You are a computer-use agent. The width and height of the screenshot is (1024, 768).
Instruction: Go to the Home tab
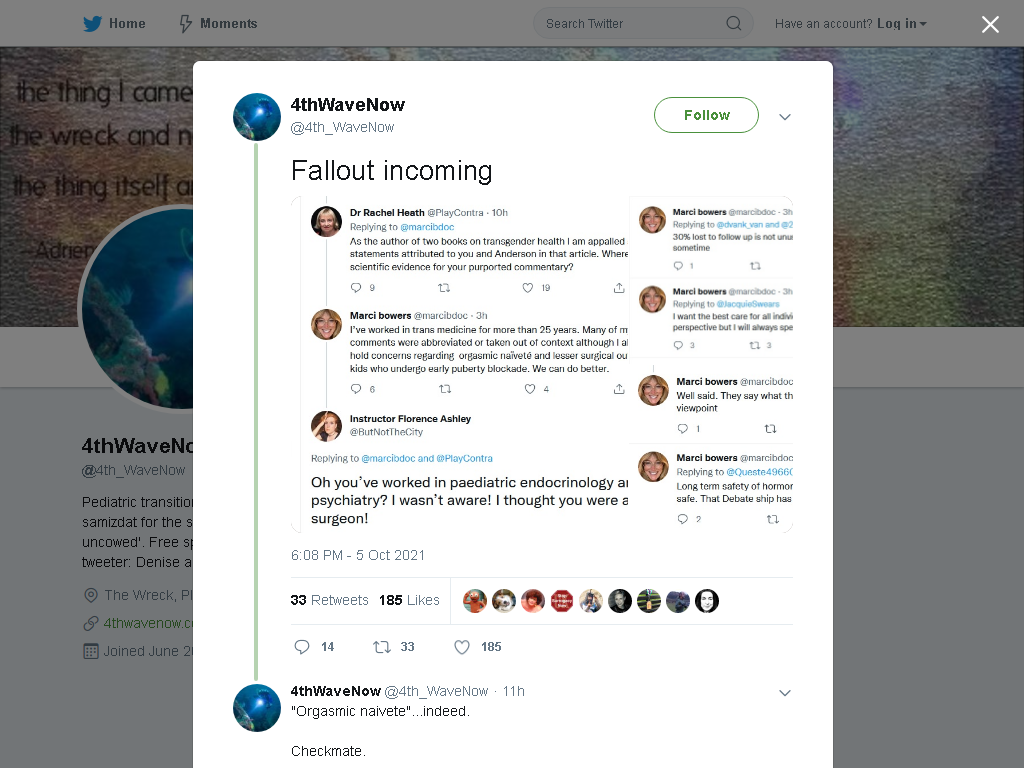pyautogui.click(x=114, y=24)
